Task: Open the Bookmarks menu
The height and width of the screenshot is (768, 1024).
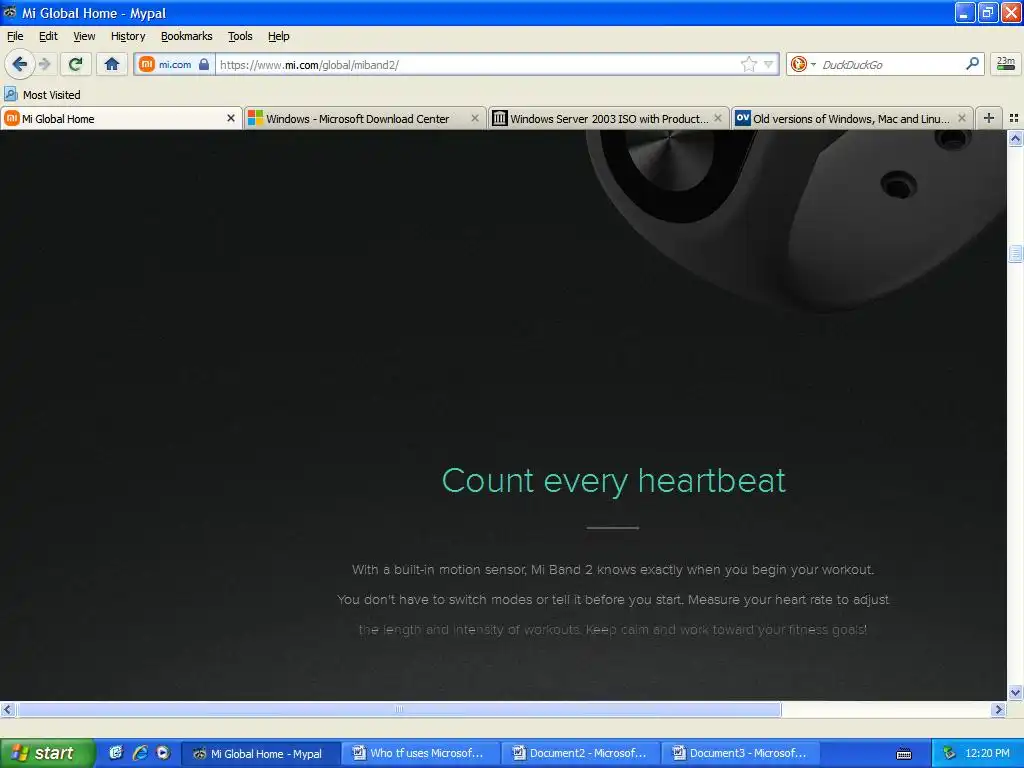Action: tap(187, 36)
